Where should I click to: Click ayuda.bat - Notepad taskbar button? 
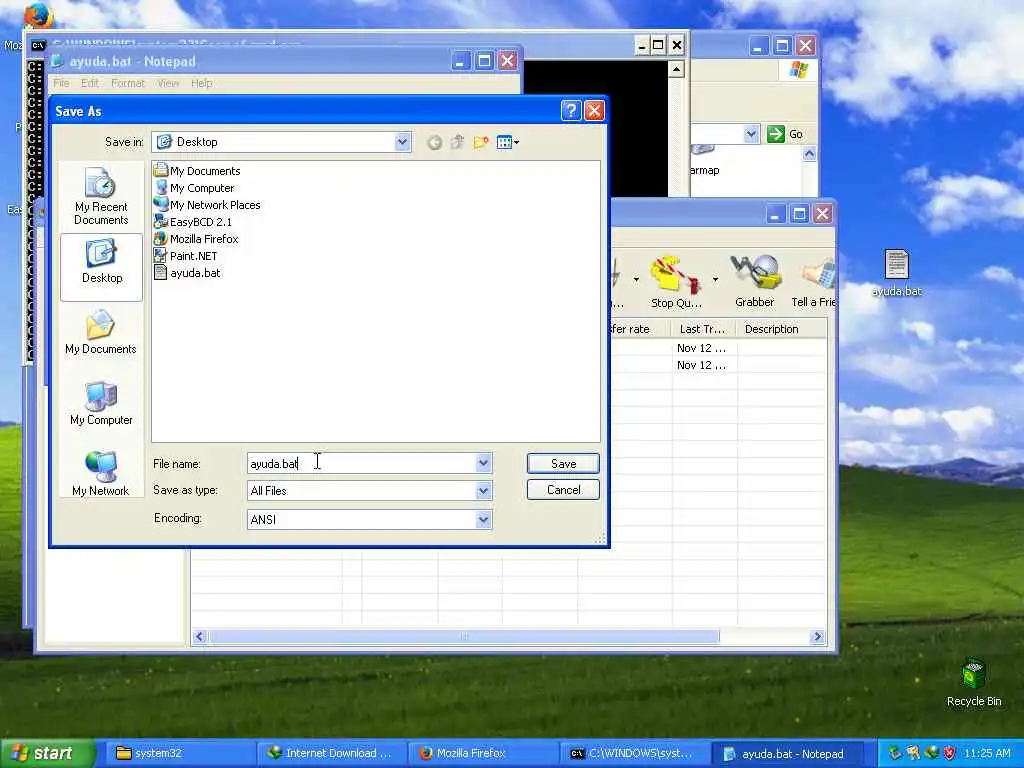point(786,753)
